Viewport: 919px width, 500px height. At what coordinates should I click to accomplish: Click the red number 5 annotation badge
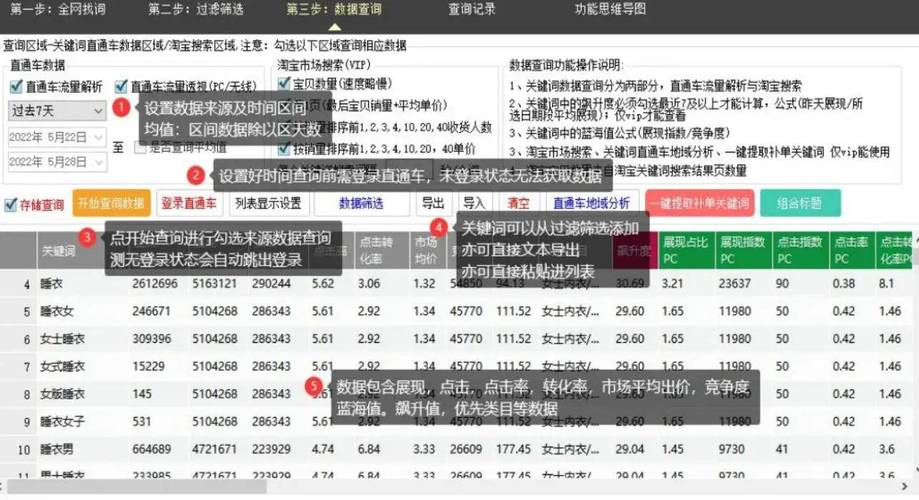point(316,385)
